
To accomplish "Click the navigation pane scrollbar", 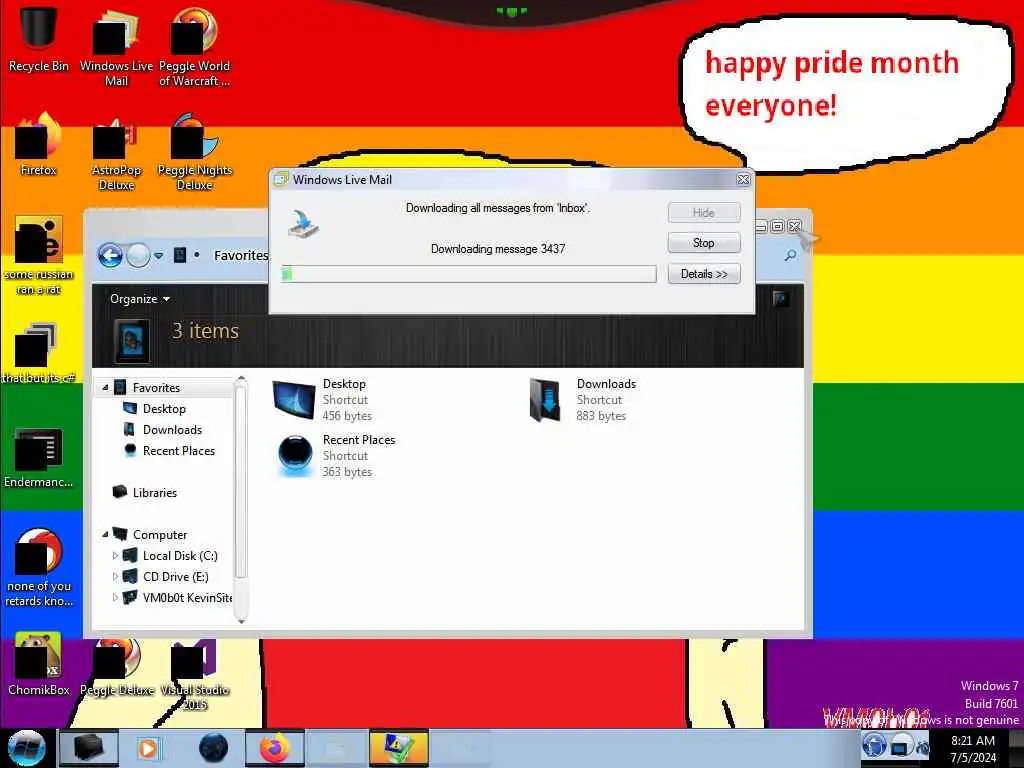I will pos(241,483).
